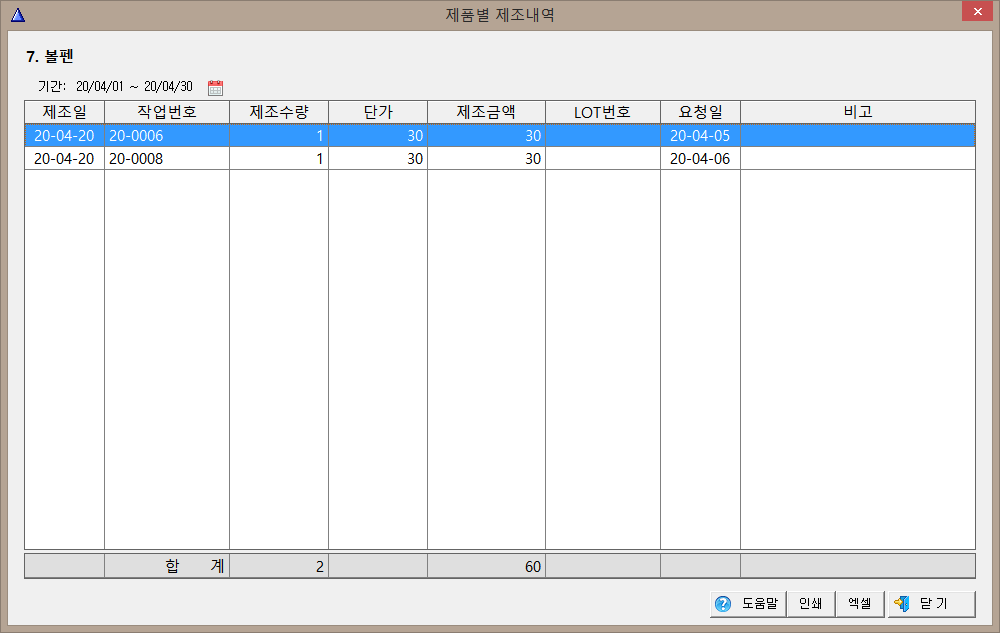Image resolution: width=1000 pixels, height=633 pixels.
Task: Click the 비고 column header
Action: click(x=858, y=112)
